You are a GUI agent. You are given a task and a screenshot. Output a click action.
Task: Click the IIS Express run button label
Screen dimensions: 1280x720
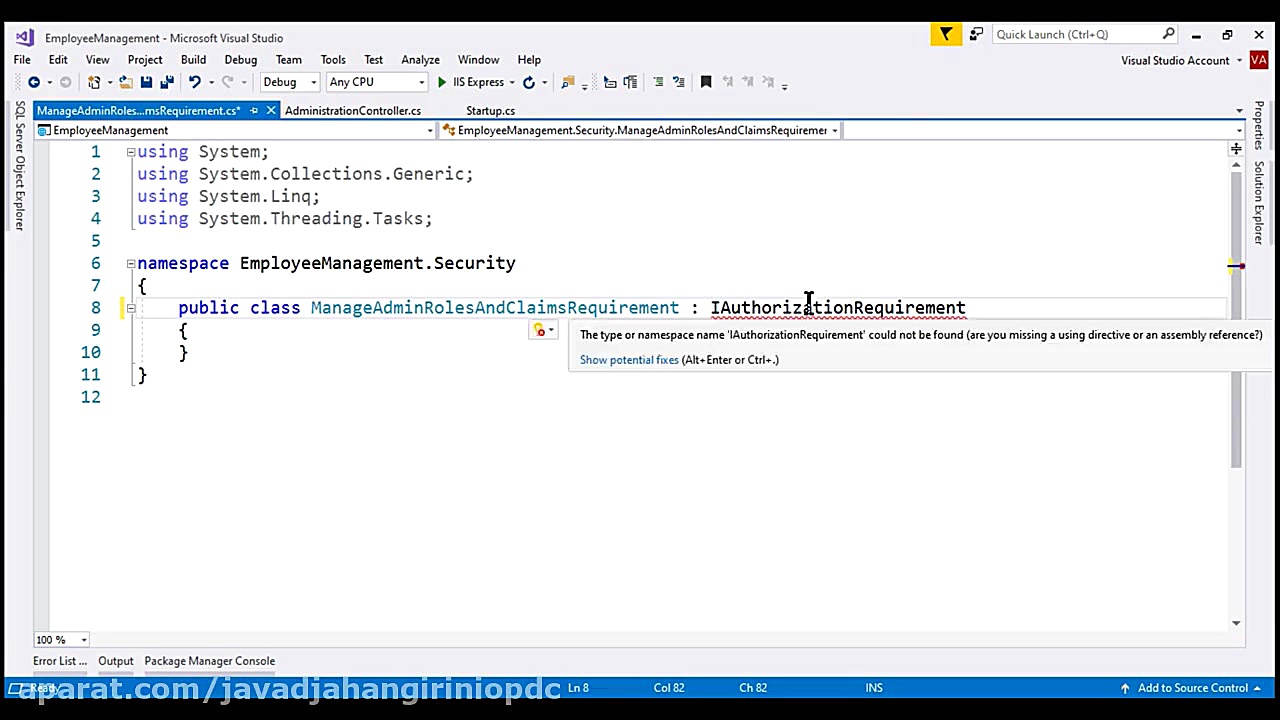478,82
